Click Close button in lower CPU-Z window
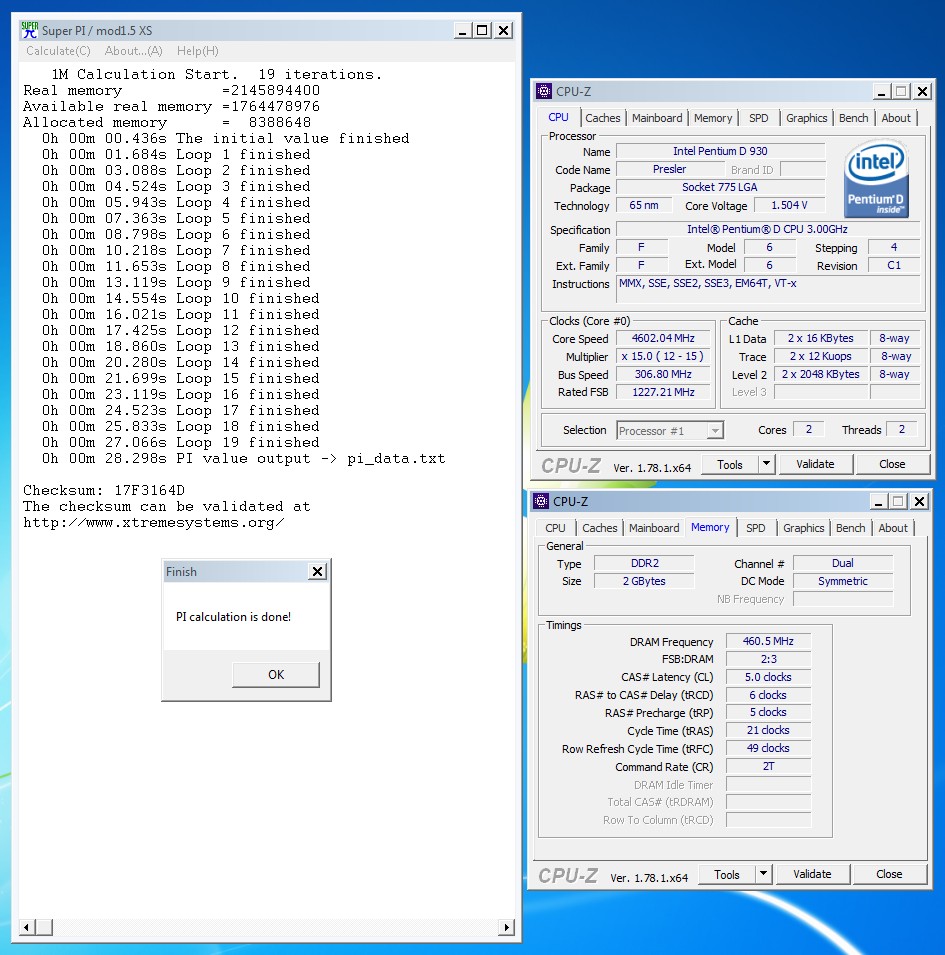The height and width of the screenshot is (955, 945). pos(889,875)
